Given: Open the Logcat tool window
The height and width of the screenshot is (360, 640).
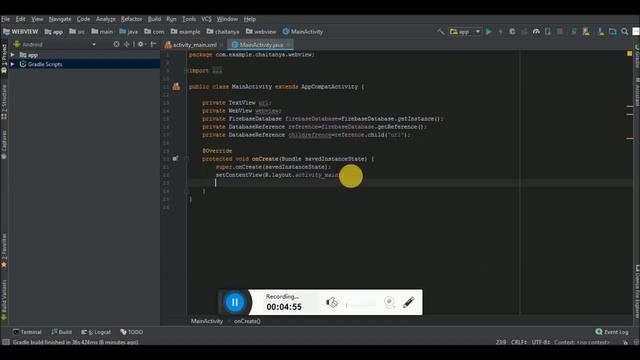Looking at the screenshot, I should pyautogui.click(x=96, y=332).
